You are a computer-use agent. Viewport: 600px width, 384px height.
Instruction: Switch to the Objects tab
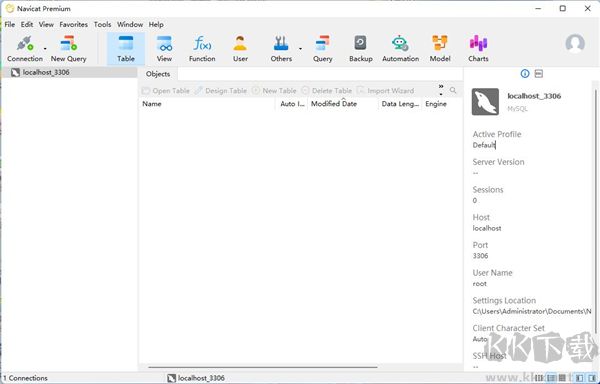[158, 74]
